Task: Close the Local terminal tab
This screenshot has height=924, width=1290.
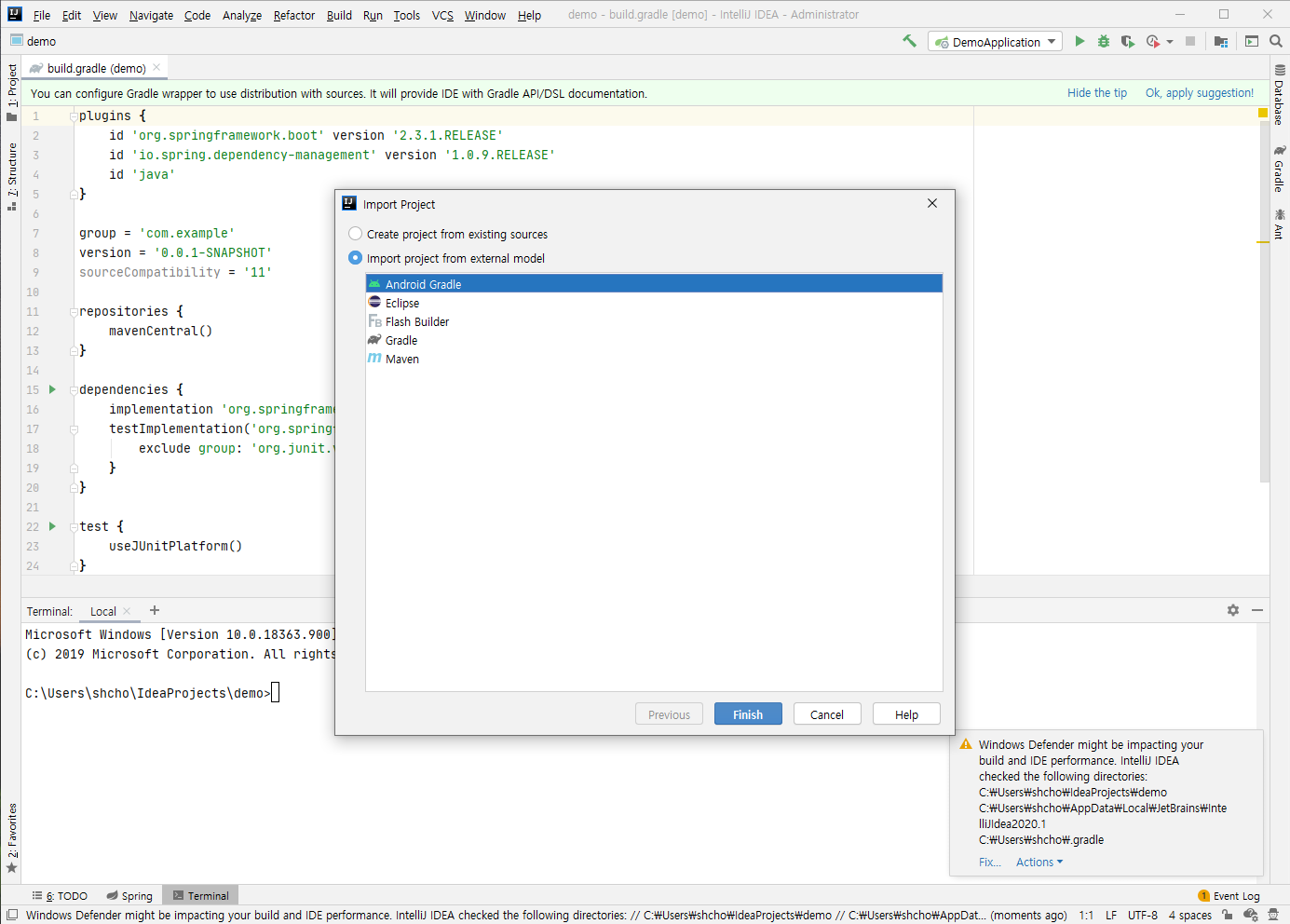Action: point(127,611)
